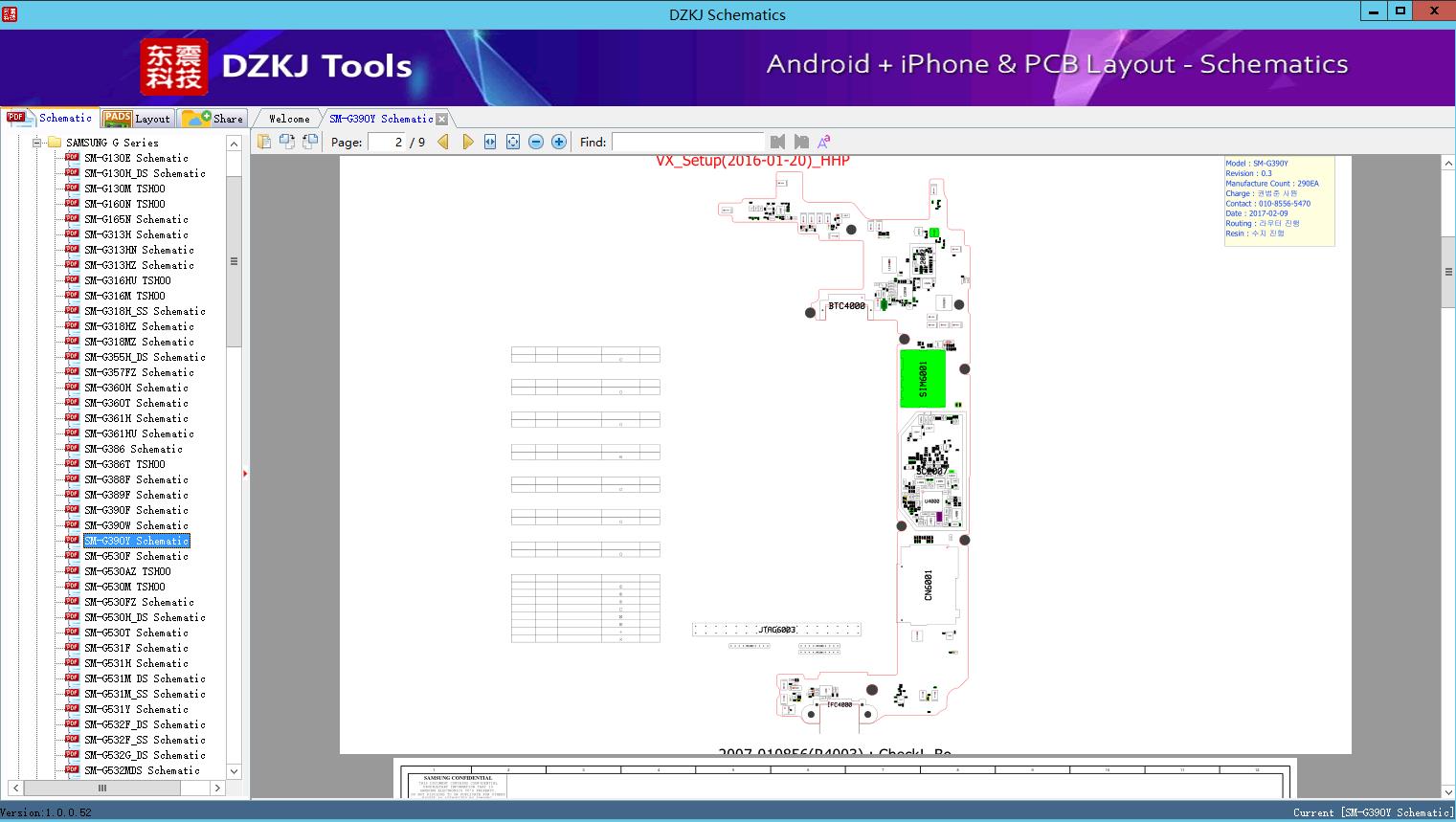This screenshot has height=822, width=1456.
Task: Click the PDF icon beside SM-G130E Schematic
Action: (72, 158)
